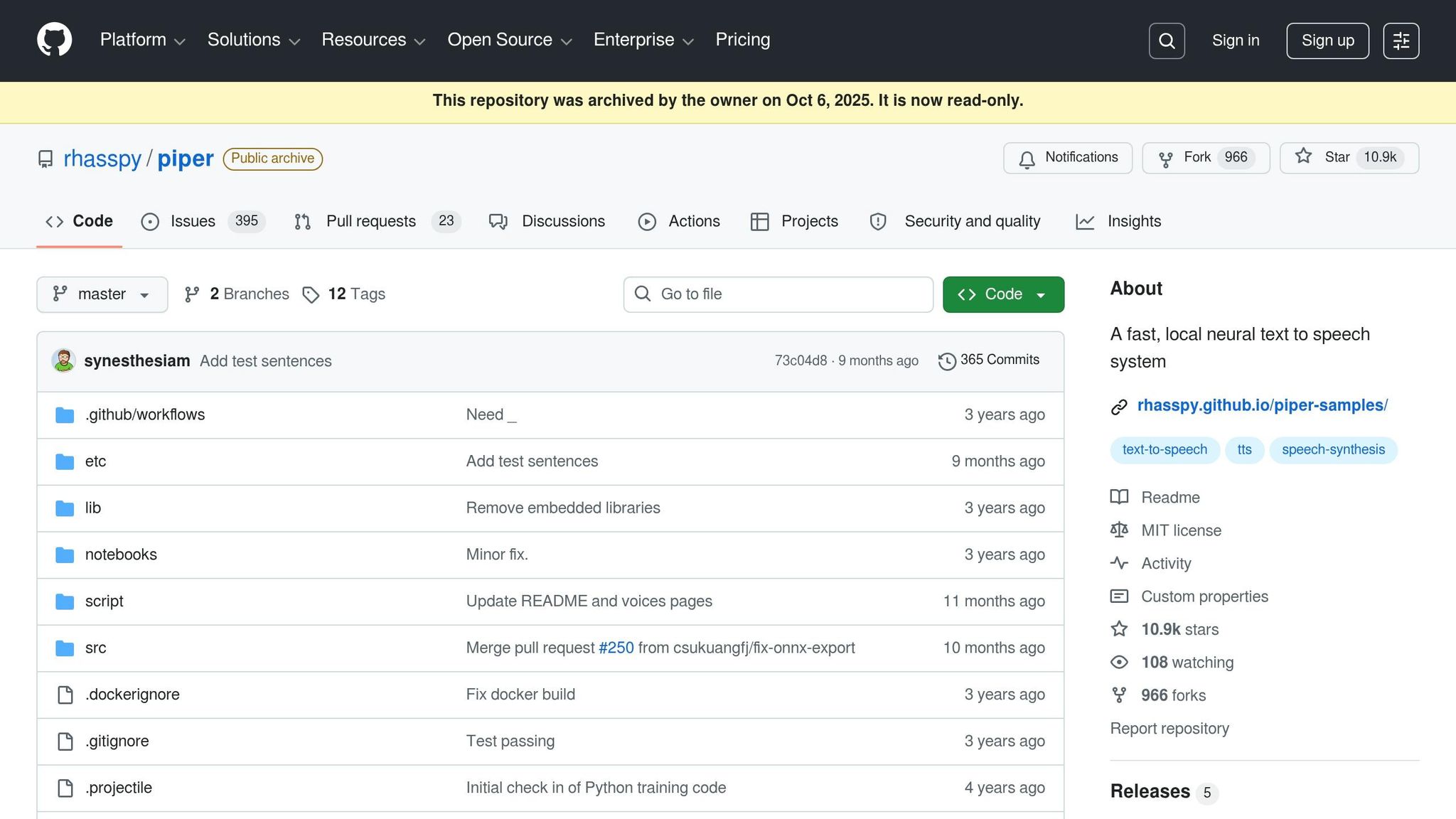Click the lib folder icon
1456x819 pixels.
(x=65, y=508)
